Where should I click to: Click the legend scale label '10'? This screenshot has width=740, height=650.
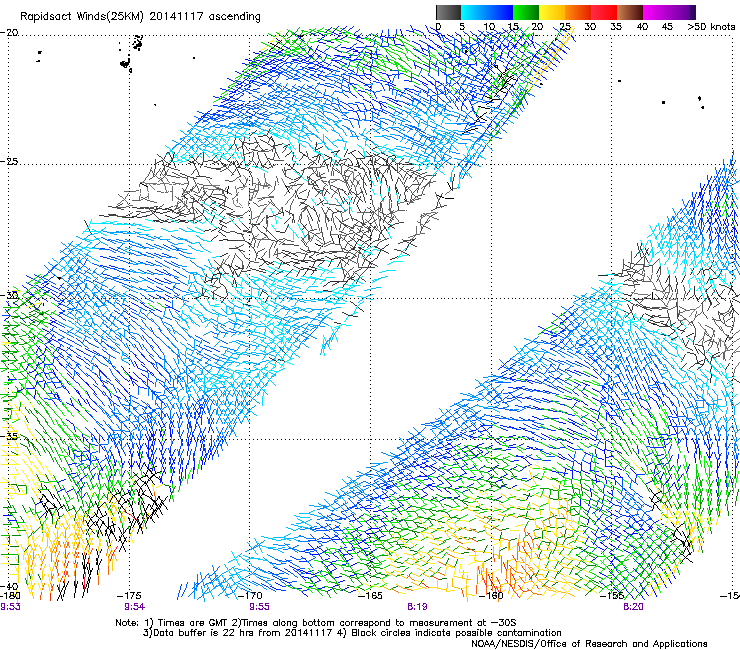[489, 26]
